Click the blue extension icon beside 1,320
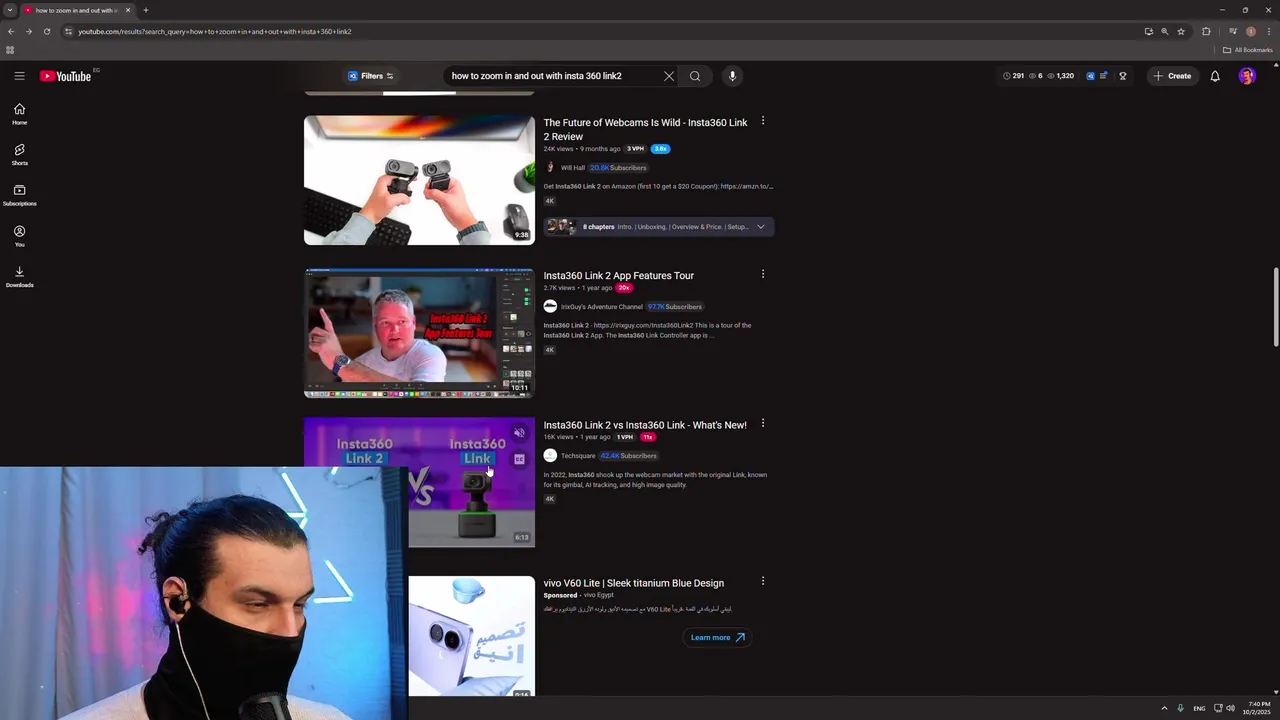The image size is (1280, 720). pyautogui.click(x=1090, y=76)
